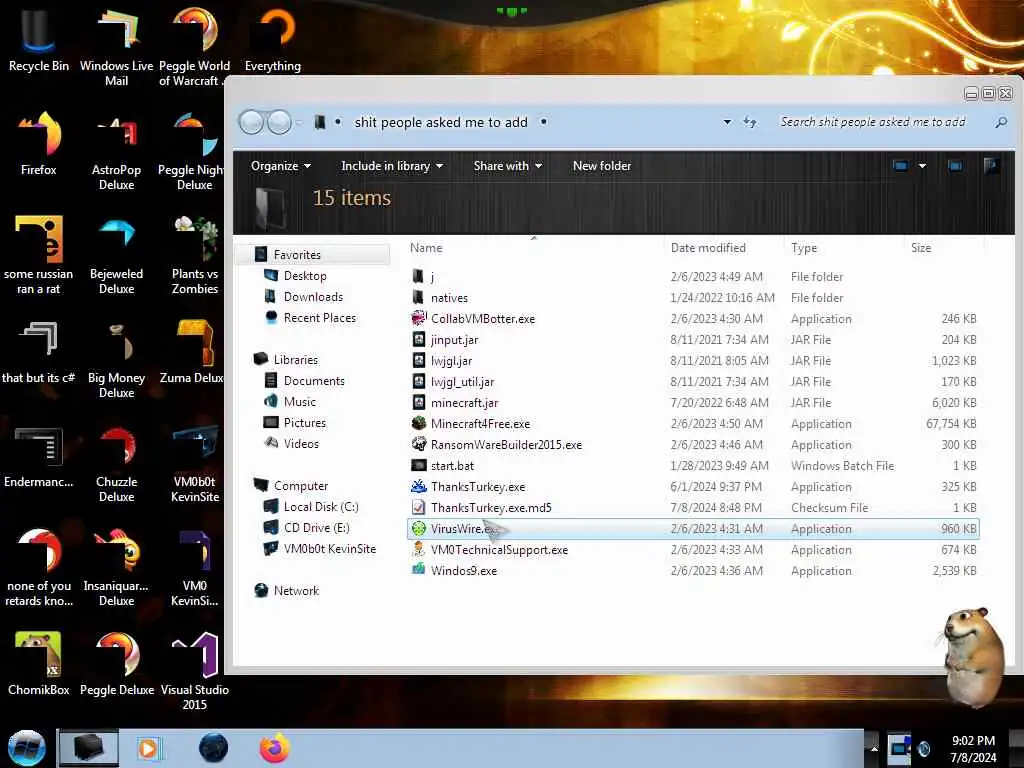Show hidden system tray icons arrow
This screenshot has width=1024, height=768.
click(x=874, y=748)
